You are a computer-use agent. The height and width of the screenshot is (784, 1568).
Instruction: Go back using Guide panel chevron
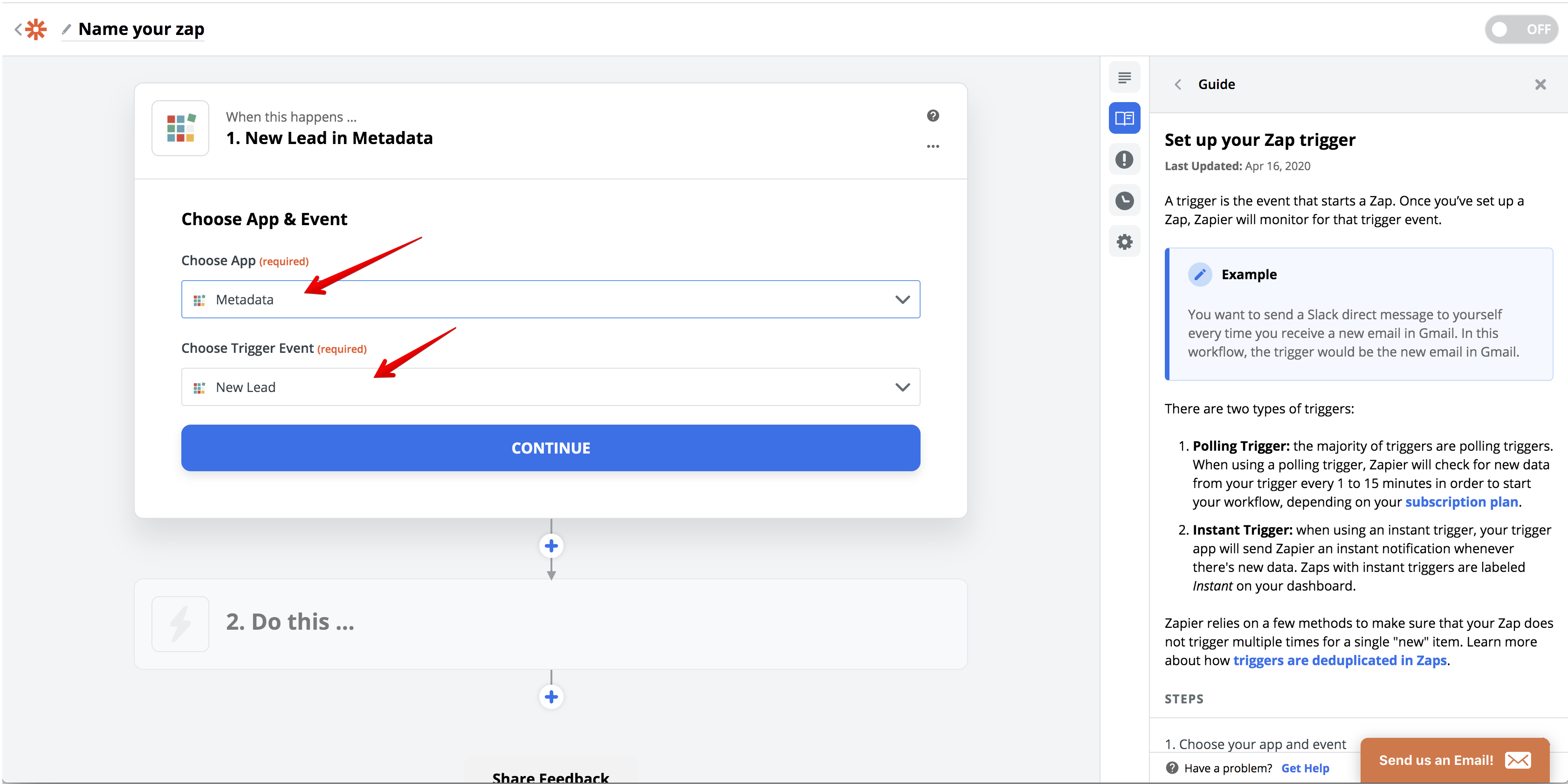point(1178,85)
